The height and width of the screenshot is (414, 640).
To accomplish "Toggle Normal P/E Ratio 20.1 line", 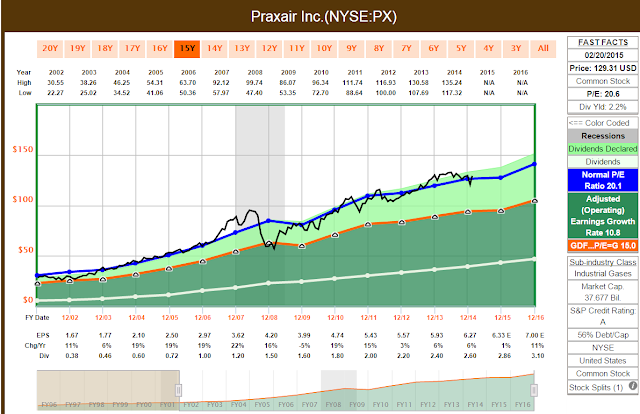I will pyautogui.click(x=603, y=180).
